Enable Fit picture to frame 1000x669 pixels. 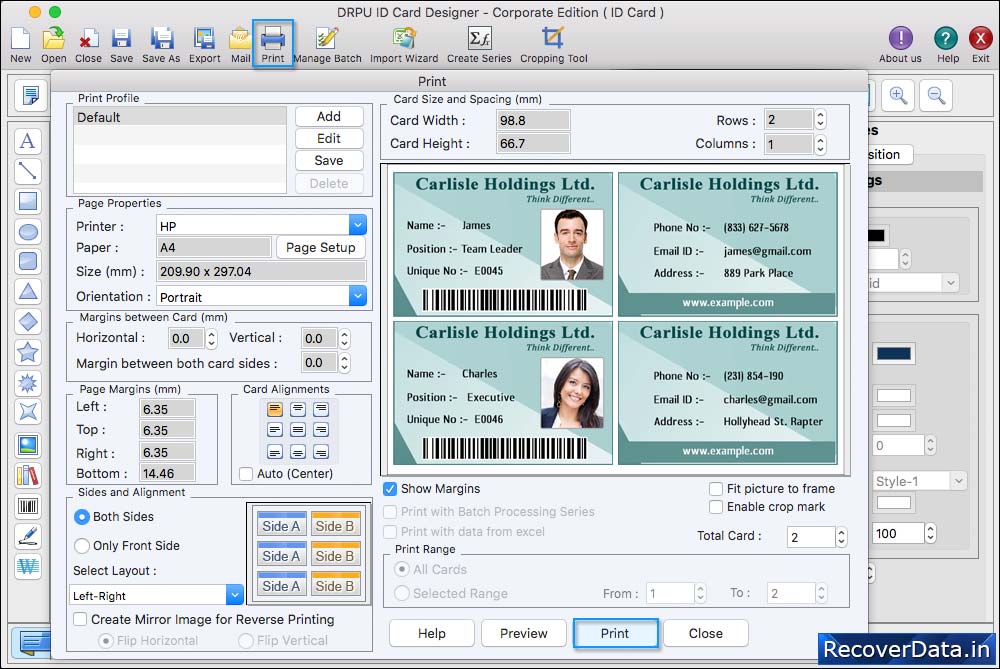coord(716,489)
